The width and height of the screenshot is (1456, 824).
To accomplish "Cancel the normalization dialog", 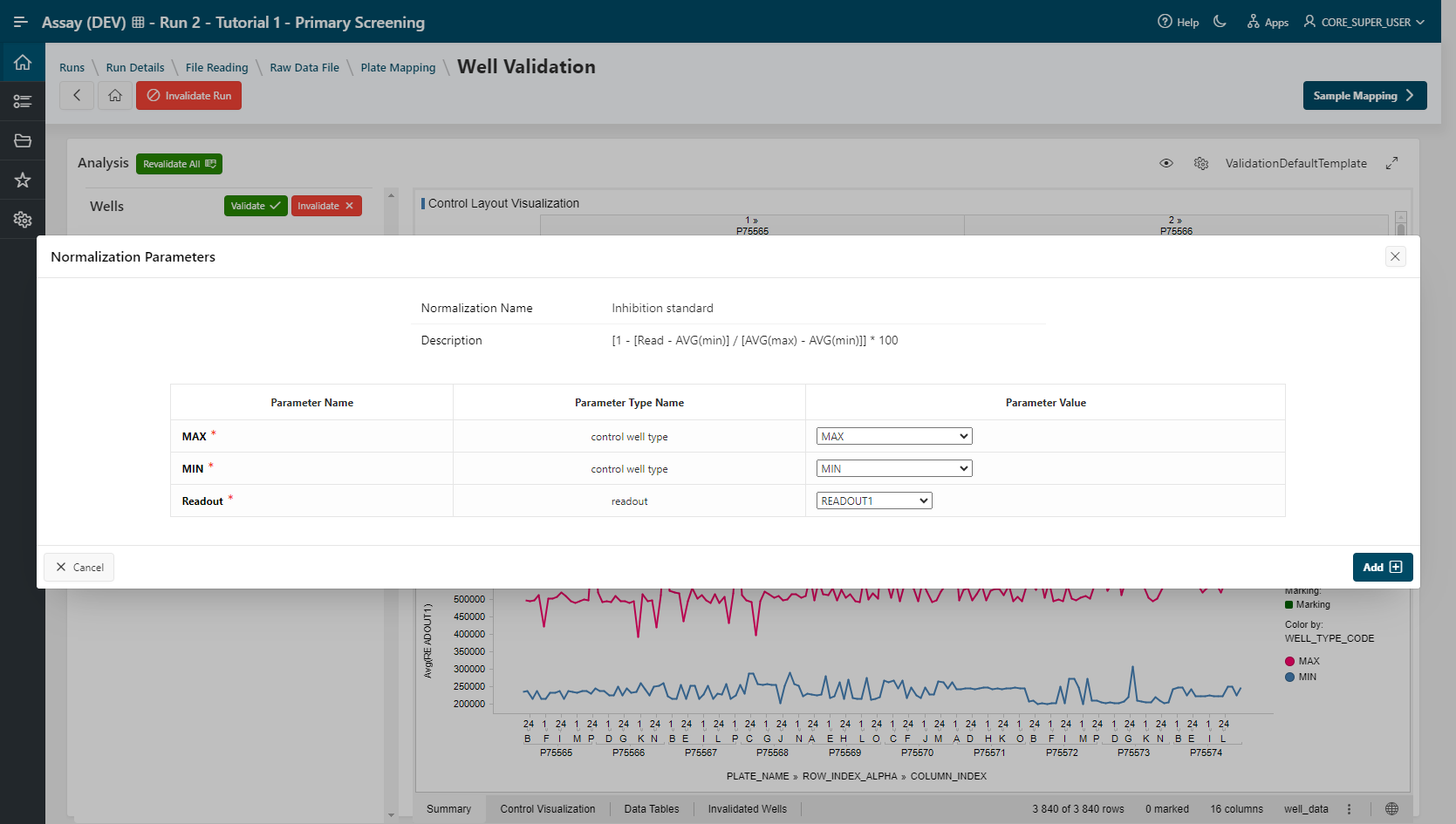I will 79,567.
